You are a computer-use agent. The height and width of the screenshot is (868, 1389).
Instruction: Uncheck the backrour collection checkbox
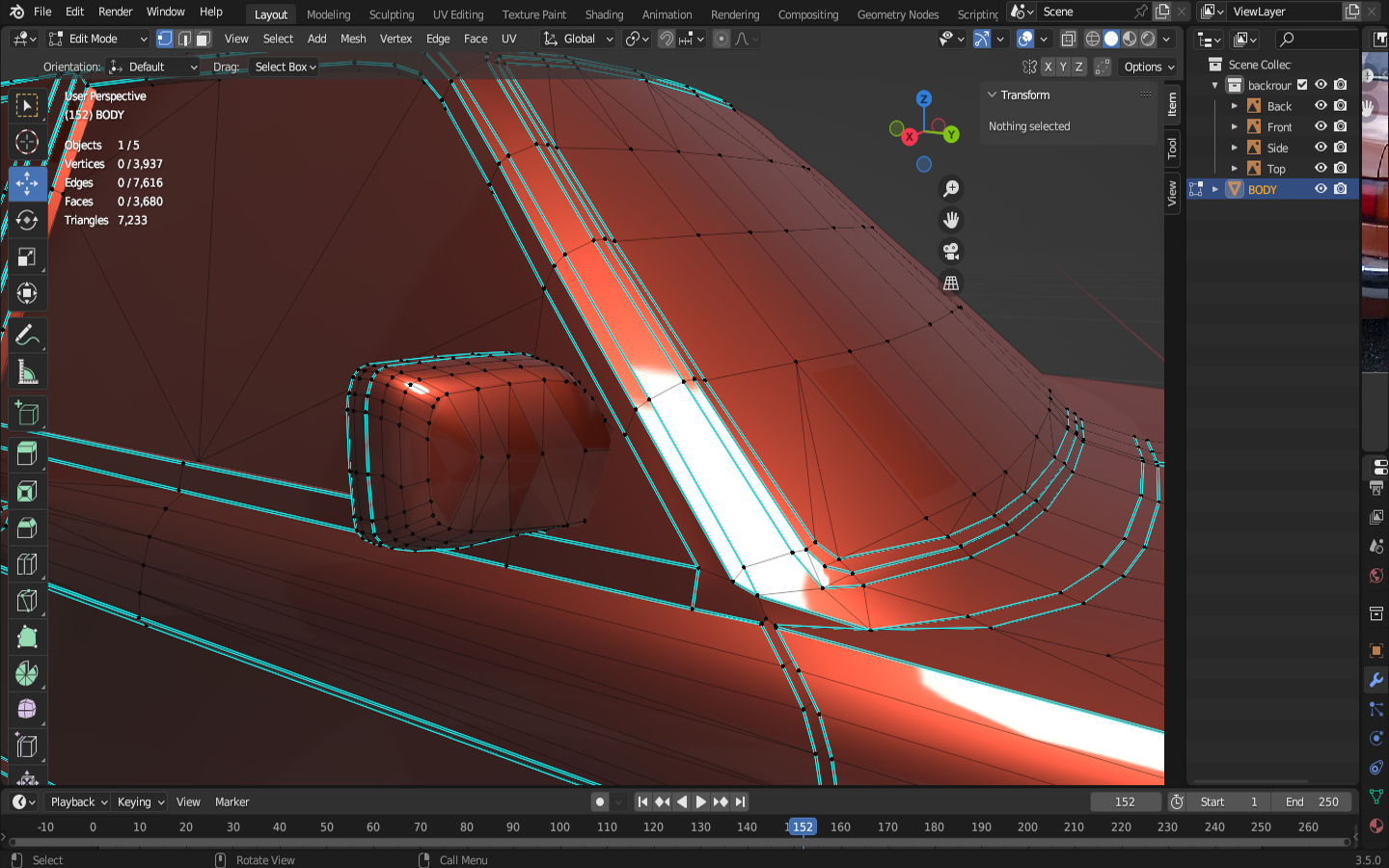[1302, 85]
